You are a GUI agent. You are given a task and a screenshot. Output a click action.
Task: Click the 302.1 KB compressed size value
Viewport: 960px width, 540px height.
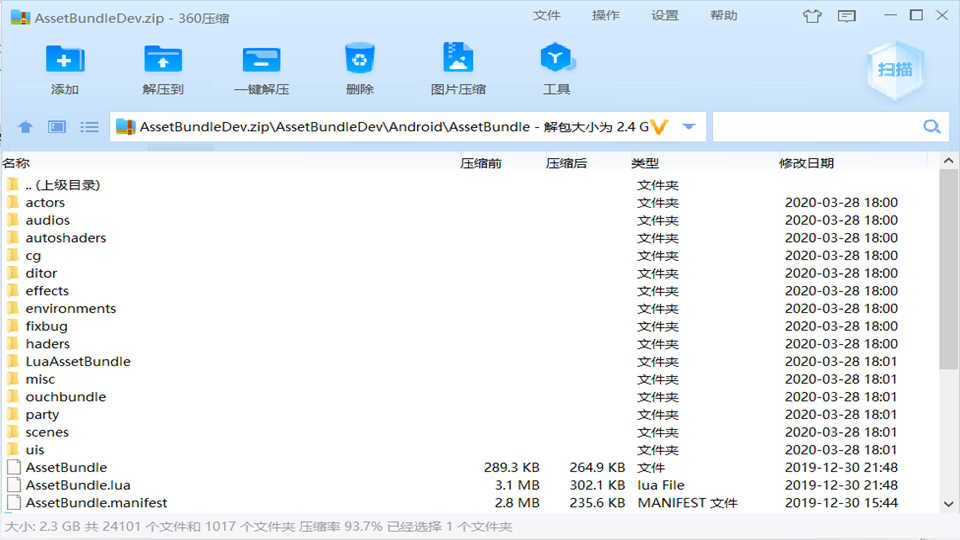tap(597, 485)
